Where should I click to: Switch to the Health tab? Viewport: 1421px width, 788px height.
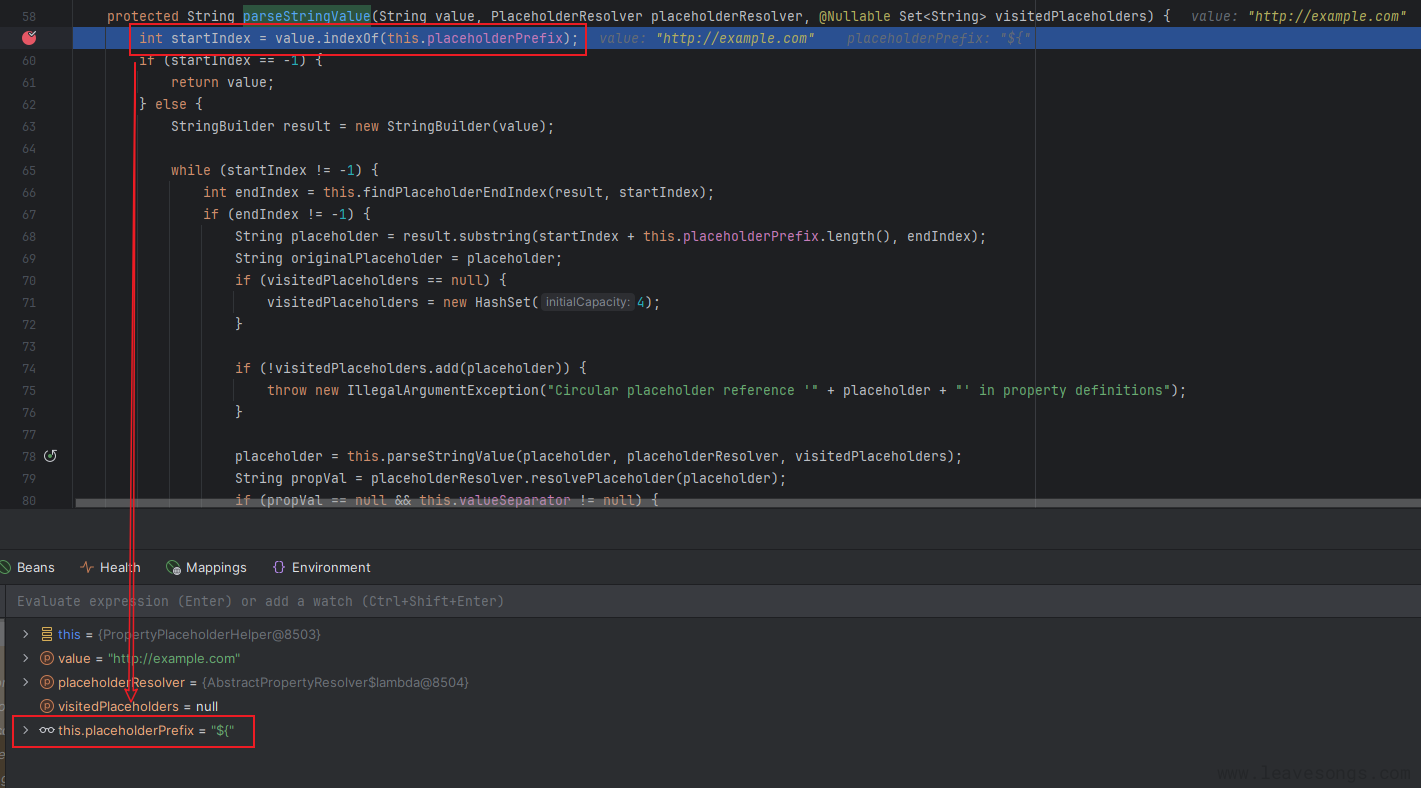[110, 567]
